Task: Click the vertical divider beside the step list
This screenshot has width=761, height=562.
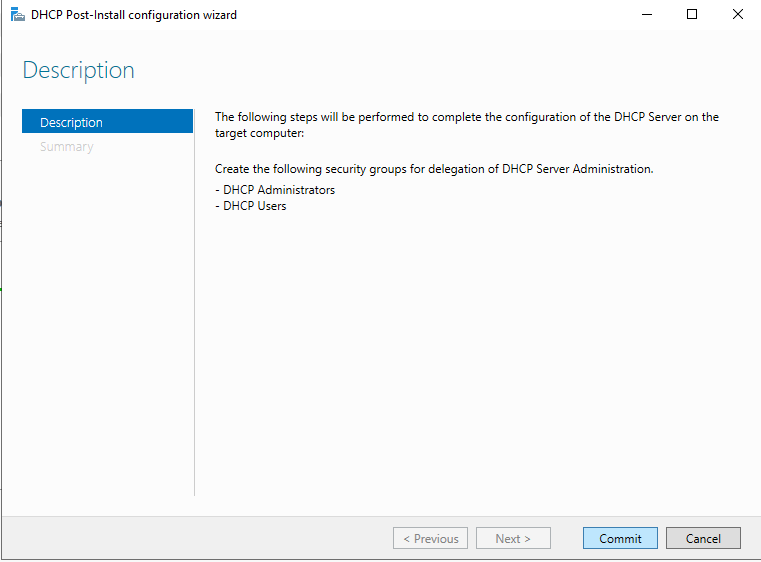Action: pyautogui.click(x=194, y=300)
